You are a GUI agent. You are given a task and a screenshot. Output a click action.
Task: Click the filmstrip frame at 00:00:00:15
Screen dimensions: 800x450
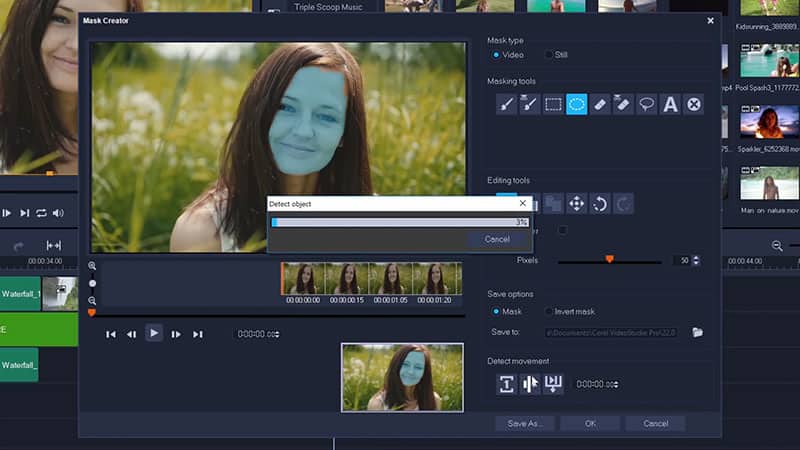347,279
